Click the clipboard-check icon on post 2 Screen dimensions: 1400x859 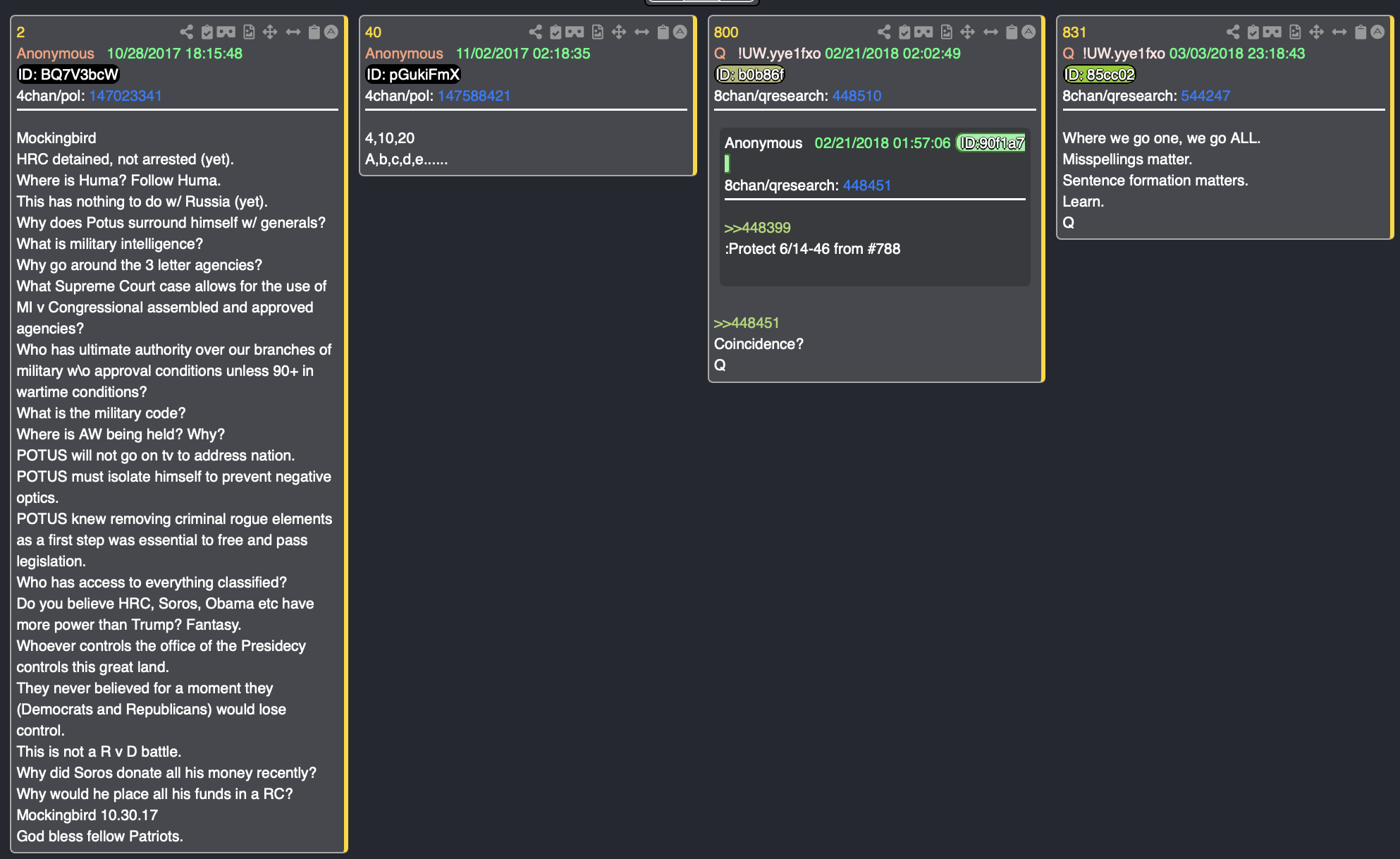pyautogui.click(x=207, y=32)
